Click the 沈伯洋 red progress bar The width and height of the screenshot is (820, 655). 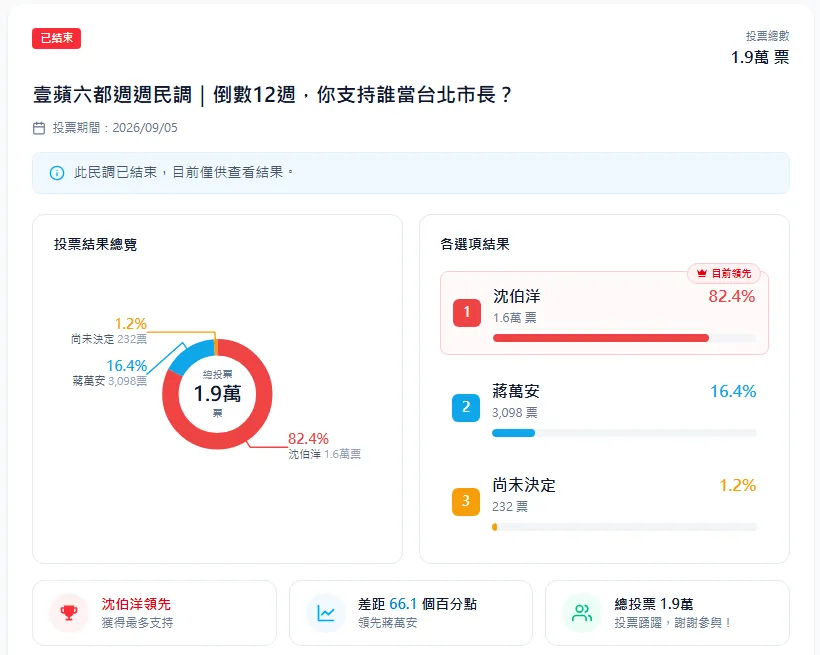(x=601, y=338)
